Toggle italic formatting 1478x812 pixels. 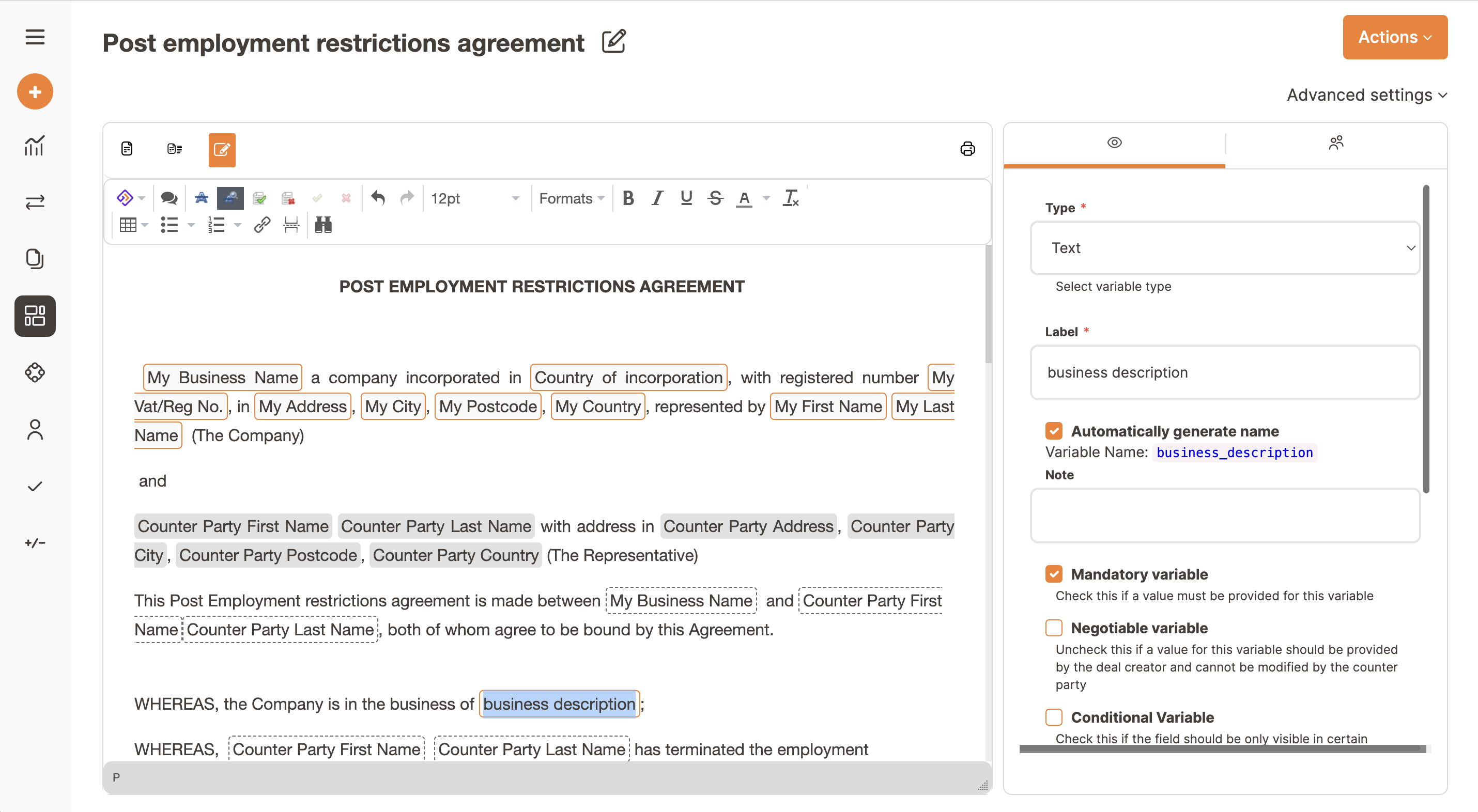pos(657,198)
